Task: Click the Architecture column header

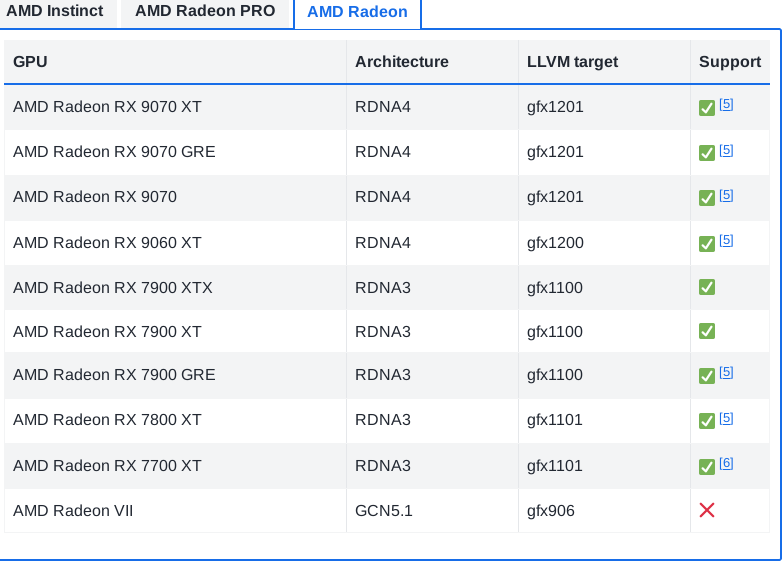Action: [432, 62]
